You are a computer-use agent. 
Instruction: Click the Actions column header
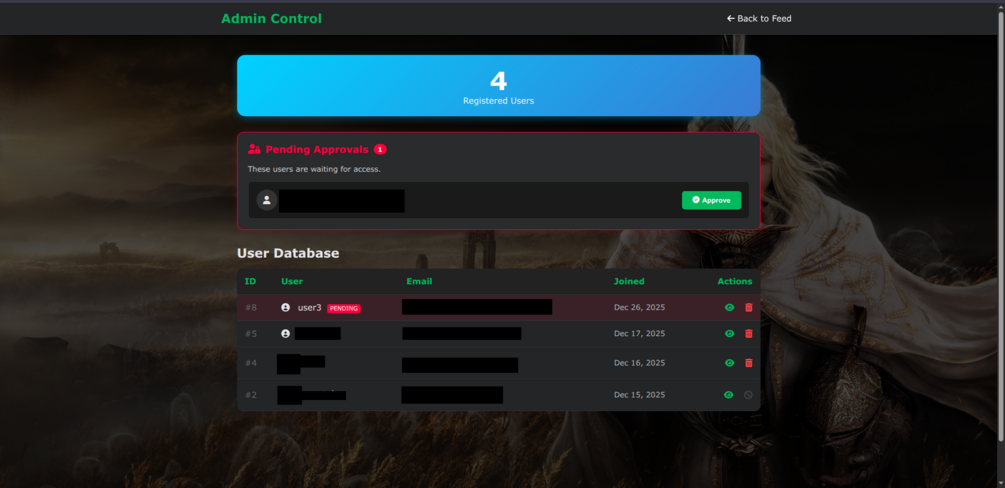coord(735,281)
